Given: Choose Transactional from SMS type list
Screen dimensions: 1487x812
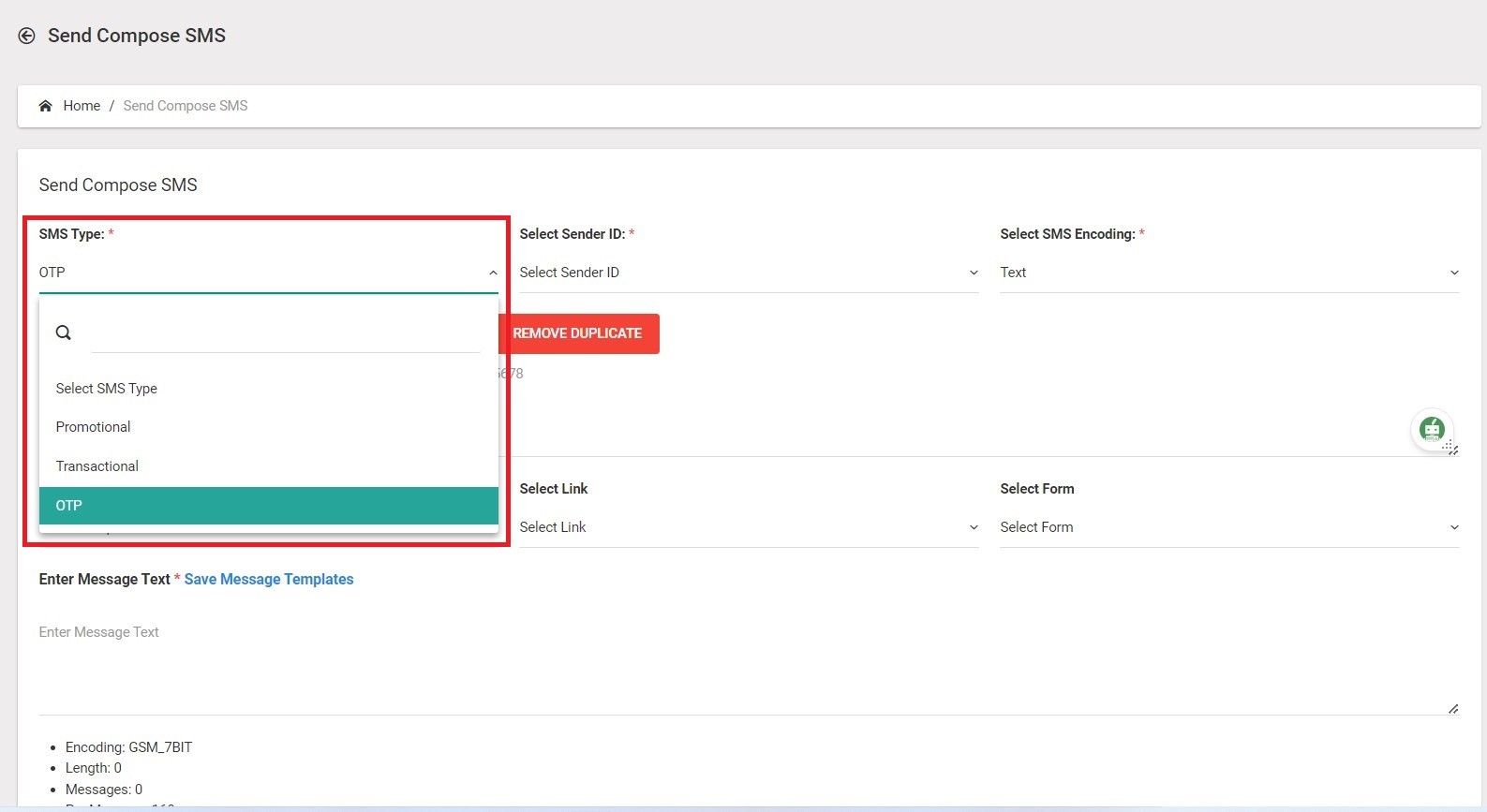Looking at the screenshot, I should pos(97,466).
